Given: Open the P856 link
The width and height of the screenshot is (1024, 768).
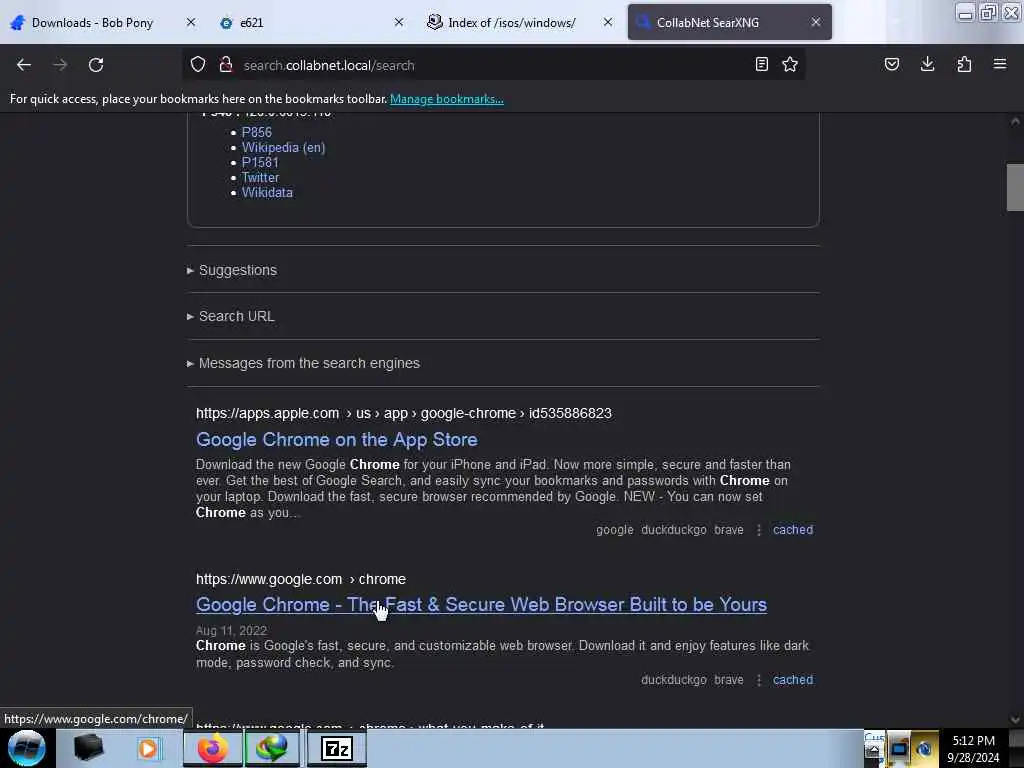Looking at the screenshot, I should pos(257,132).
